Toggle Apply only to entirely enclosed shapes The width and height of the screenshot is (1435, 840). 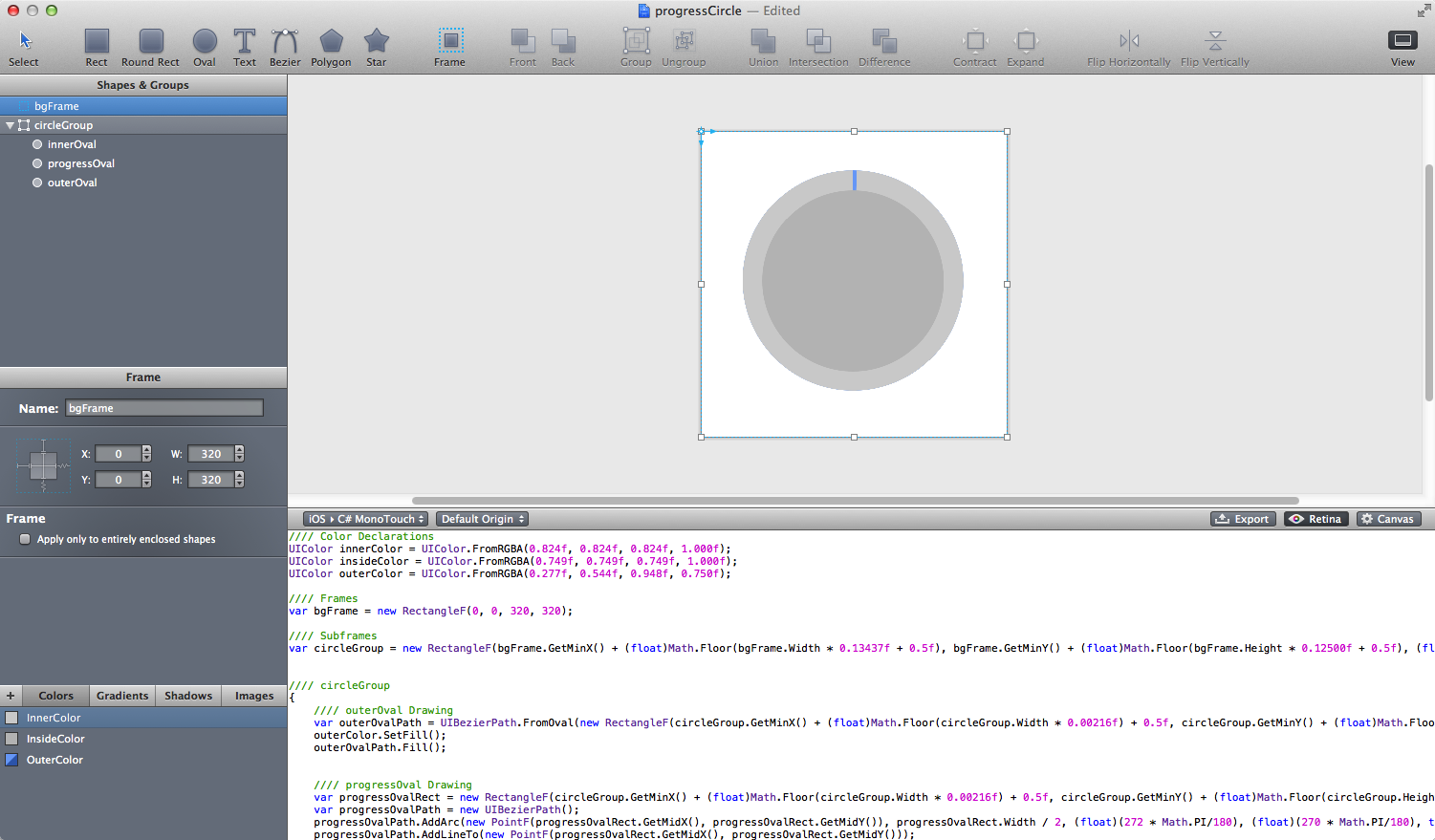[25, 539]
